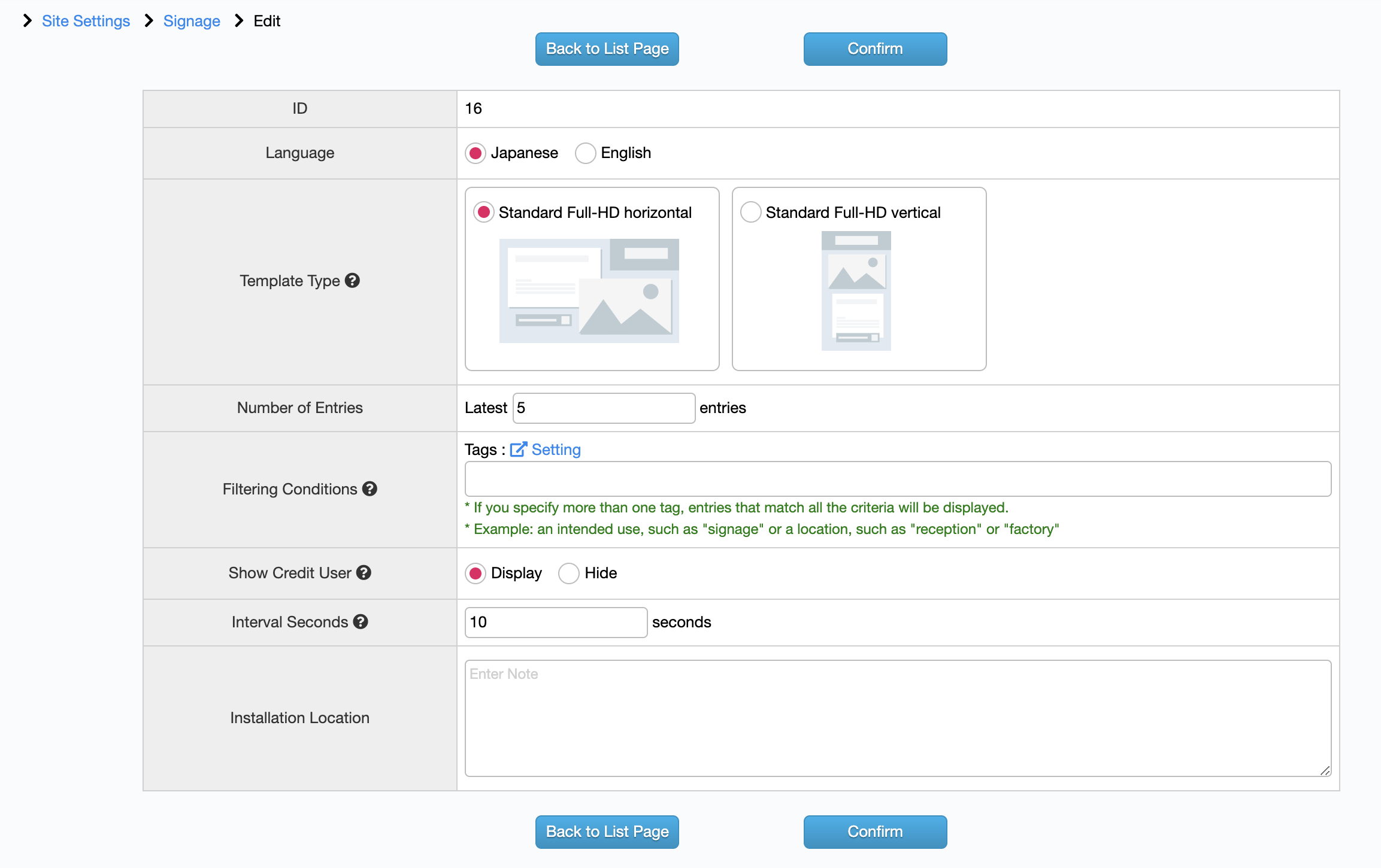
Task: Click the Template Type help icon
Action: pyautogui.click(x=353, y=281)
